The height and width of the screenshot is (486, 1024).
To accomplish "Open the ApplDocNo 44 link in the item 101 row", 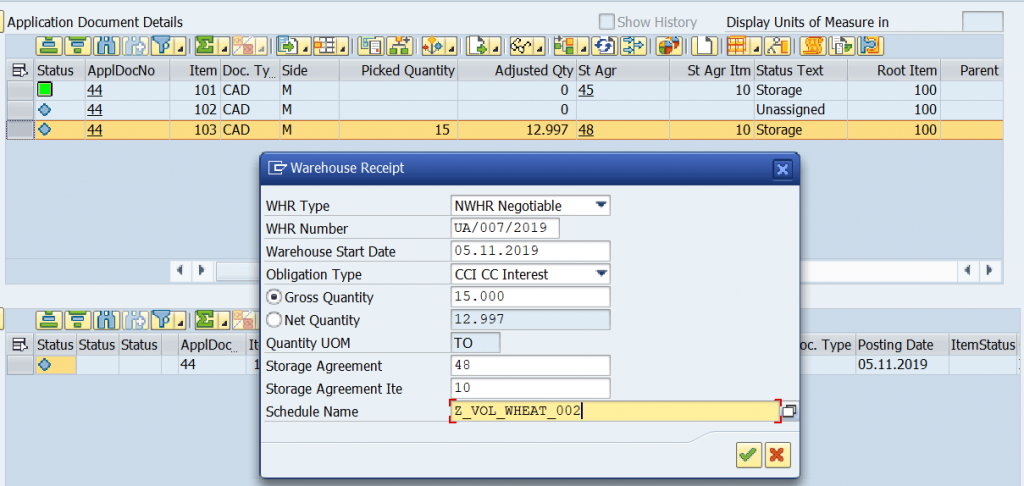I will [95, 90].
